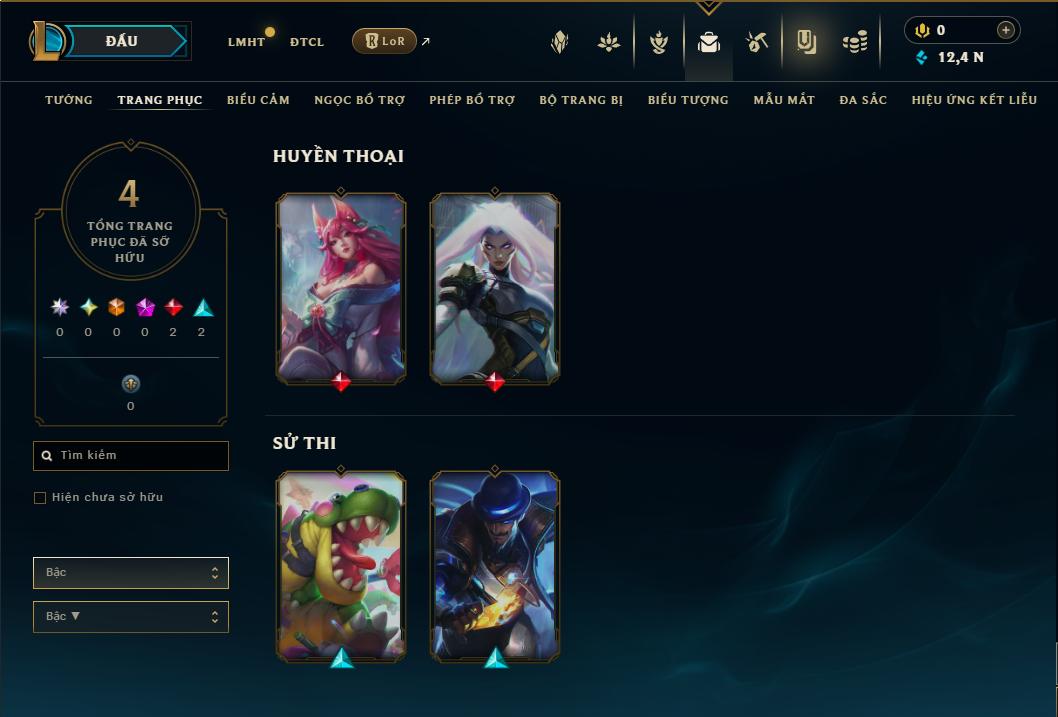Open the Loot hammer icon
Screen dimensions: 1058x717
(756, 43)
